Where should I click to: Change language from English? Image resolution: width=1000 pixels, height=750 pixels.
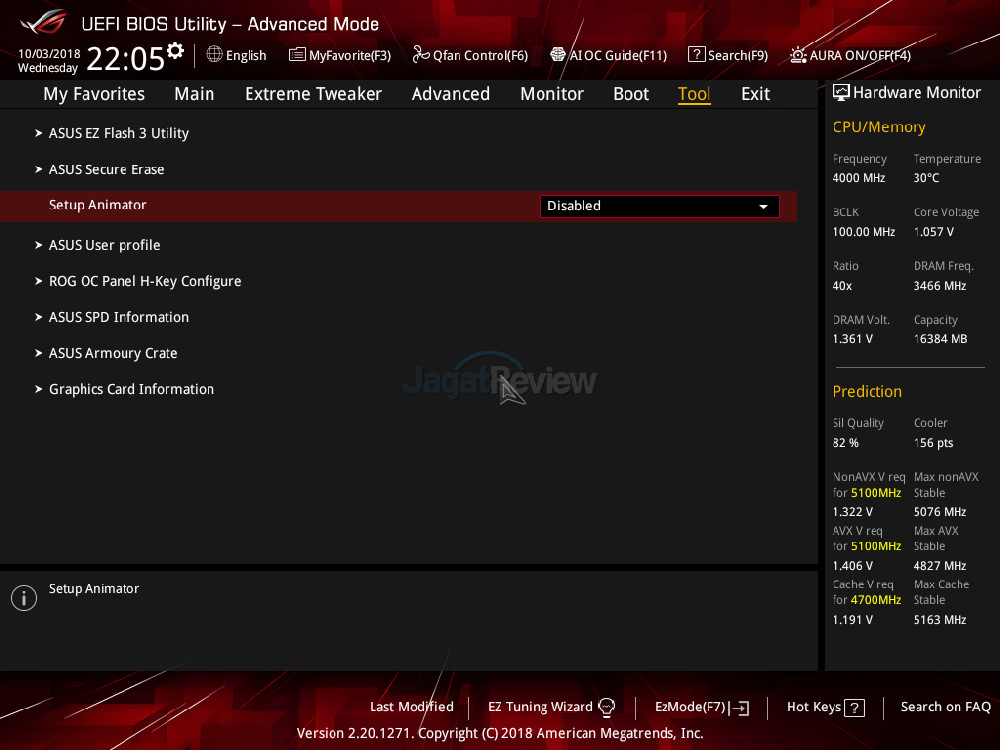coord(246,55)
